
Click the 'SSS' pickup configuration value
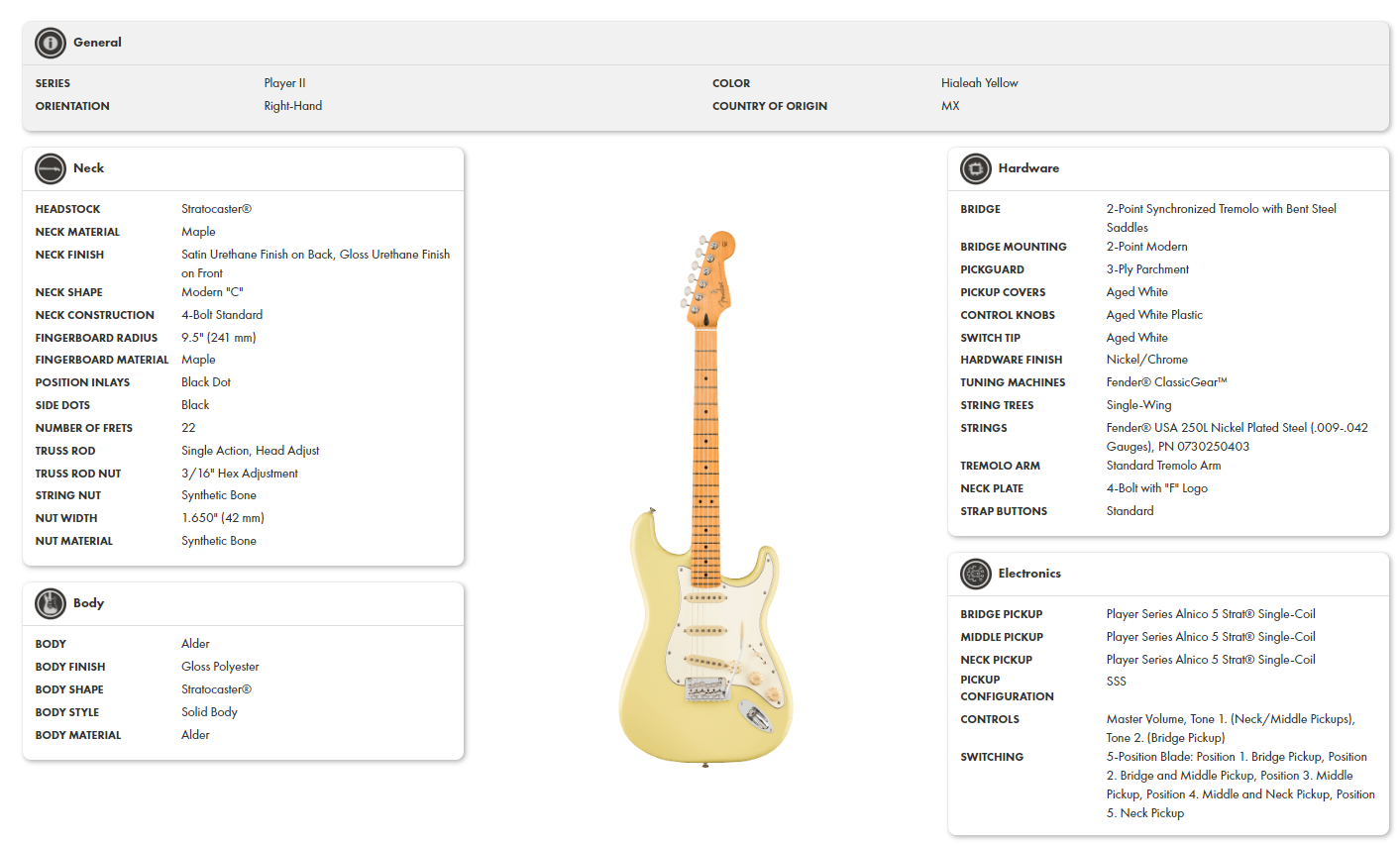click(1116, 682)
